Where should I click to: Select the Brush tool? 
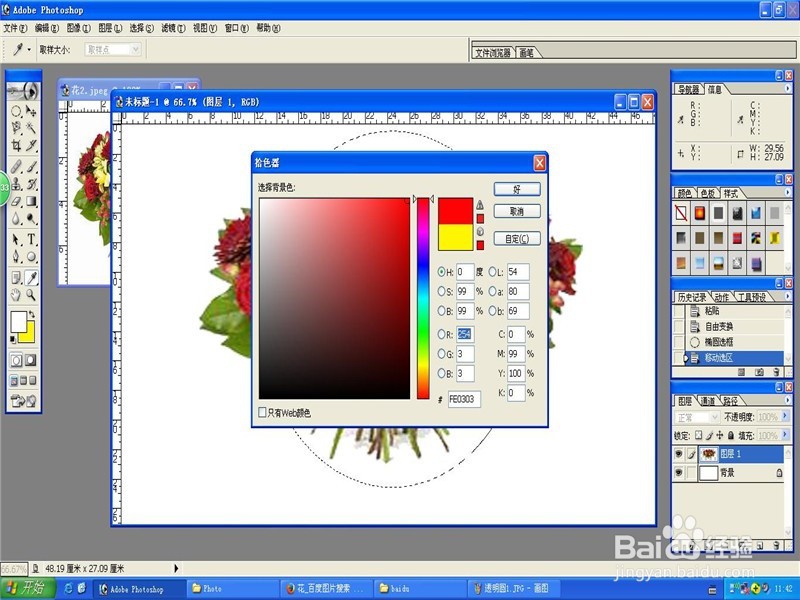pos(31,166)
